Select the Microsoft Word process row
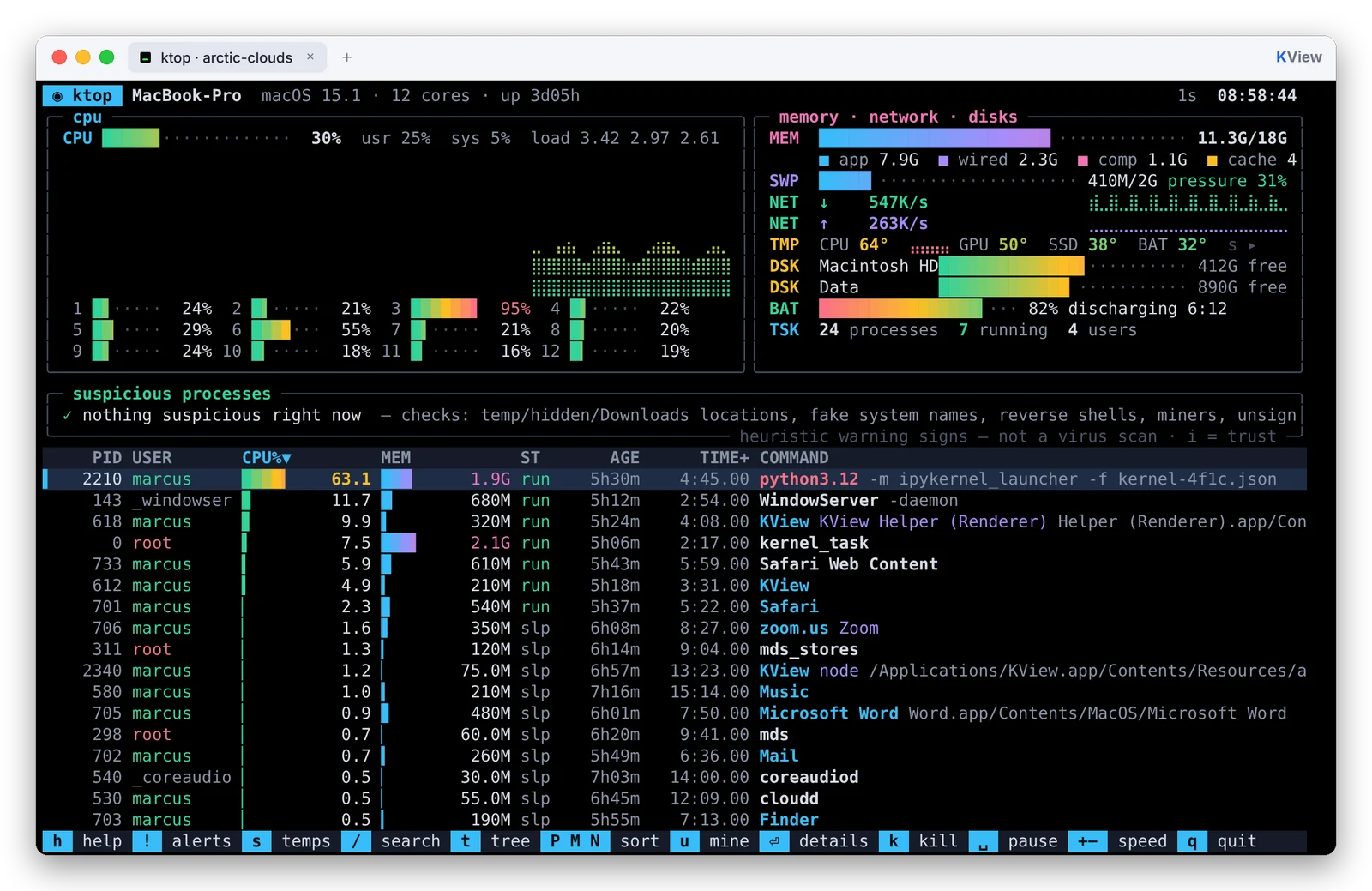This screenshot has width=1372, height=891. point(675,713)
